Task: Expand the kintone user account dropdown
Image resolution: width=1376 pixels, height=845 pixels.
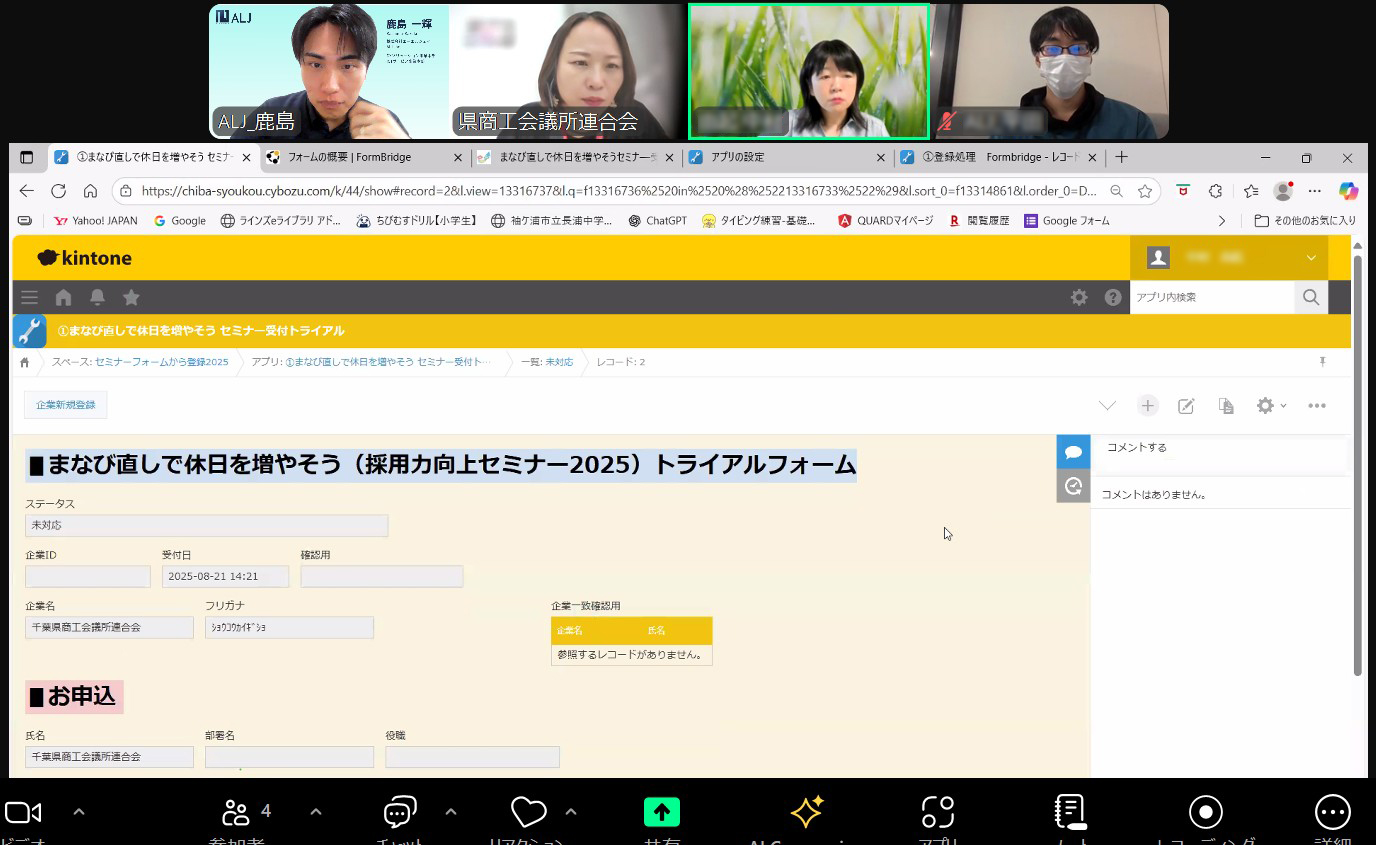Action: [x=1310, y=258]
